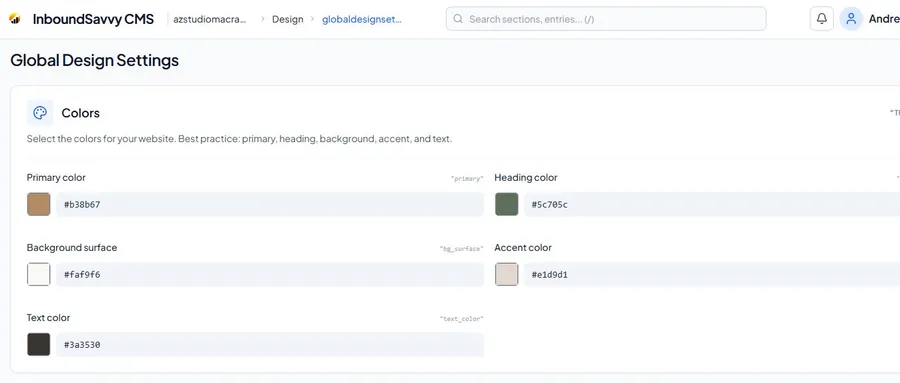Click the Global Design Settings heading
900x383 pixels.
[x=95, y=60]
